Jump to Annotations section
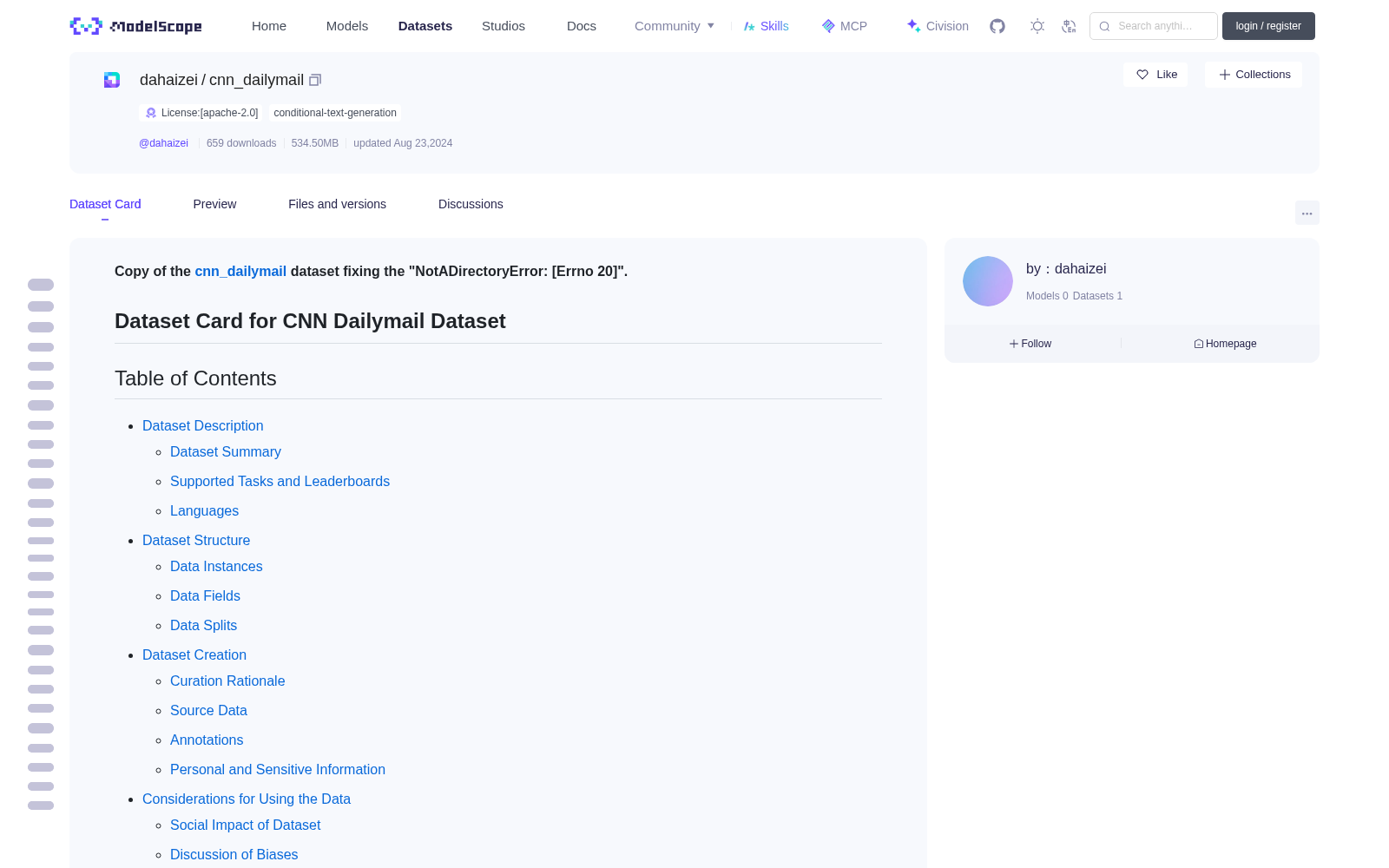 tap(207, 740)
